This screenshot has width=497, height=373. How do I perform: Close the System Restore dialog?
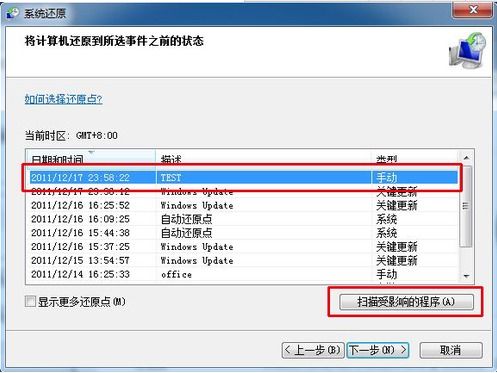472,10
